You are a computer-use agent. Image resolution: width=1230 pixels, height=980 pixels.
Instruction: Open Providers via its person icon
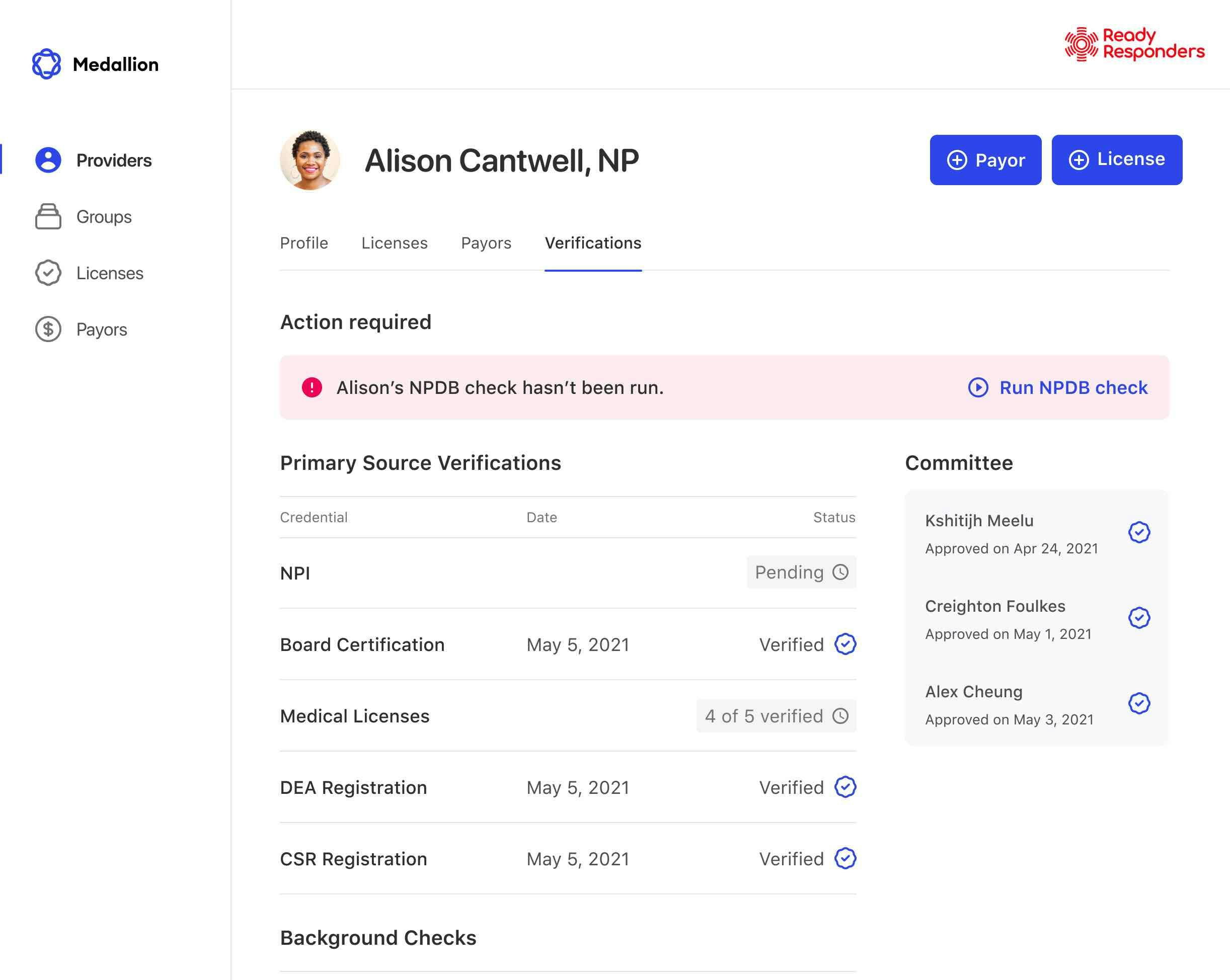click(x=48, y=160)
